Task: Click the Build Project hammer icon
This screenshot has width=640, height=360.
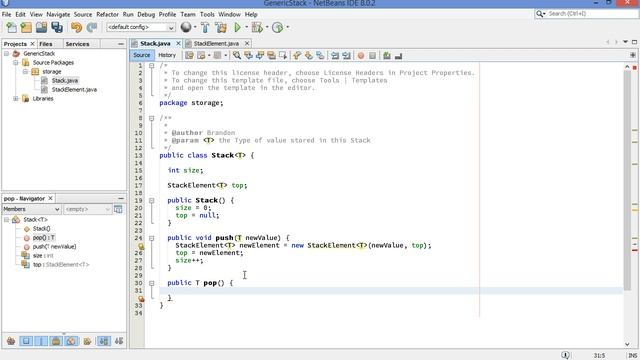Action: click(205, 27)
